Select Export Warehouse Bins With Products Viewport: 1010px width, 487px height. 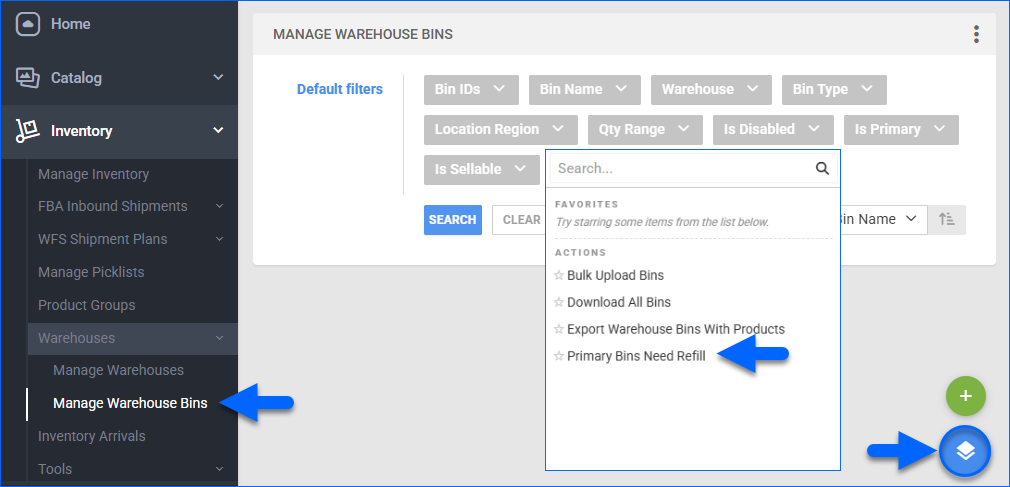(x=675, y=329)
